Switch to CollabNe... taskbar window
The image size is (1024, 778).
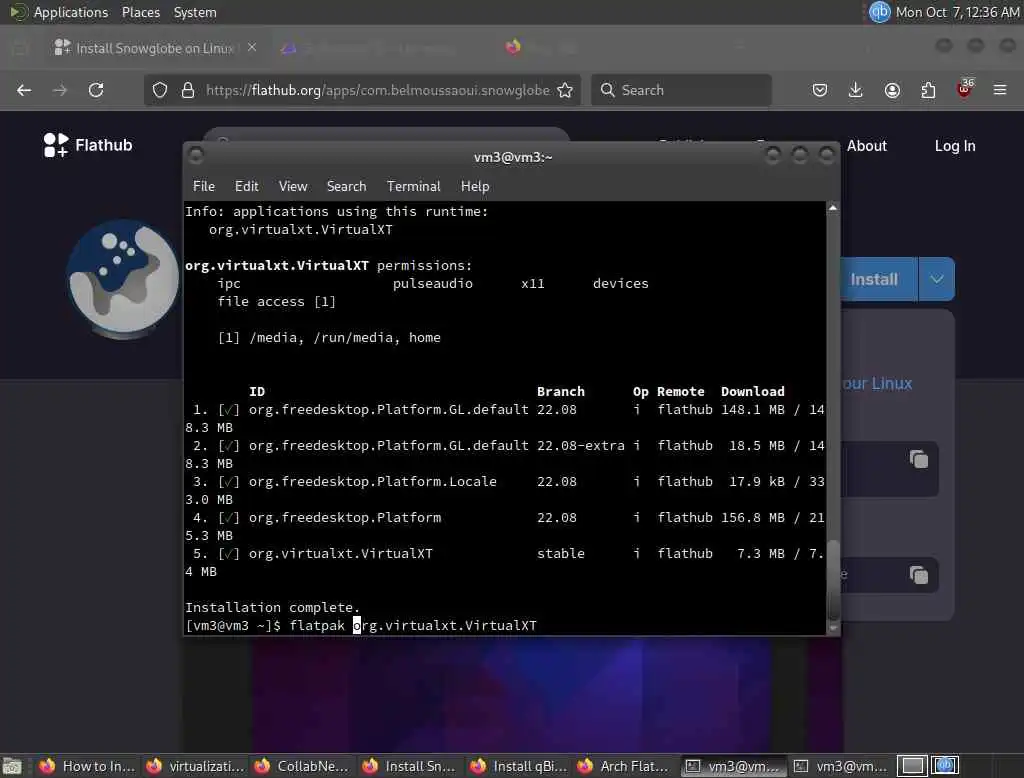pyautogui.click(x=303, y=766)
